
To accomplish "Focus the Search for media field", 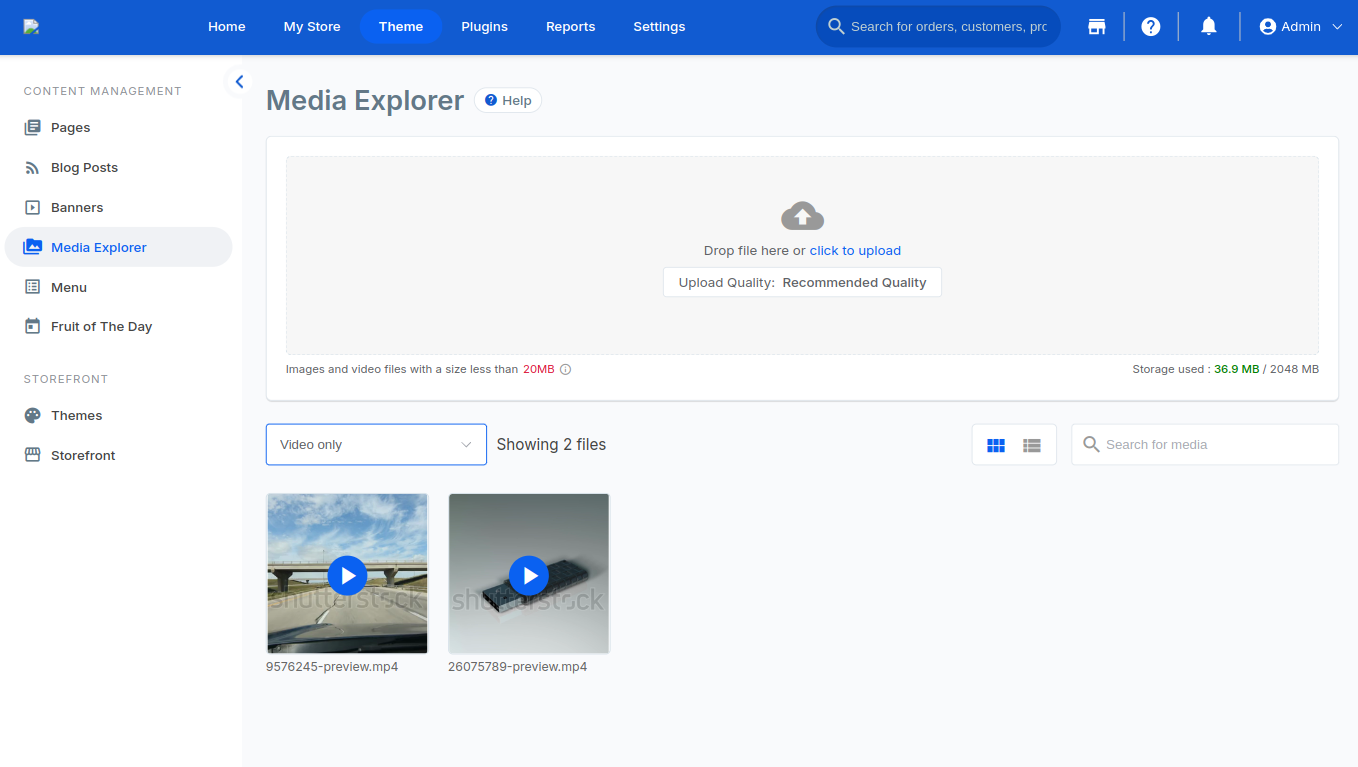I will 1205,444.
